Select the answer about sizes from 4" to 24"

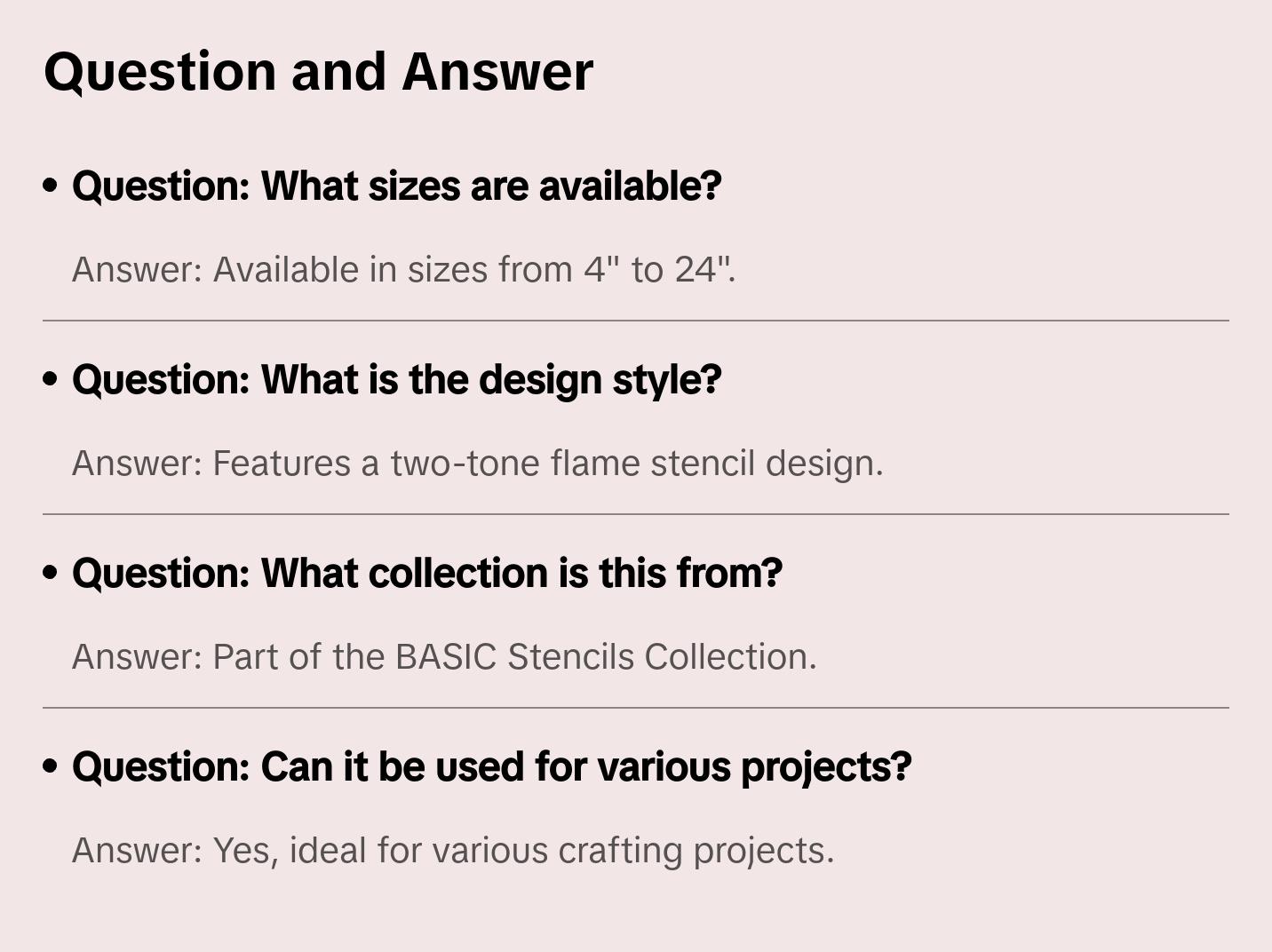(403, 270)
